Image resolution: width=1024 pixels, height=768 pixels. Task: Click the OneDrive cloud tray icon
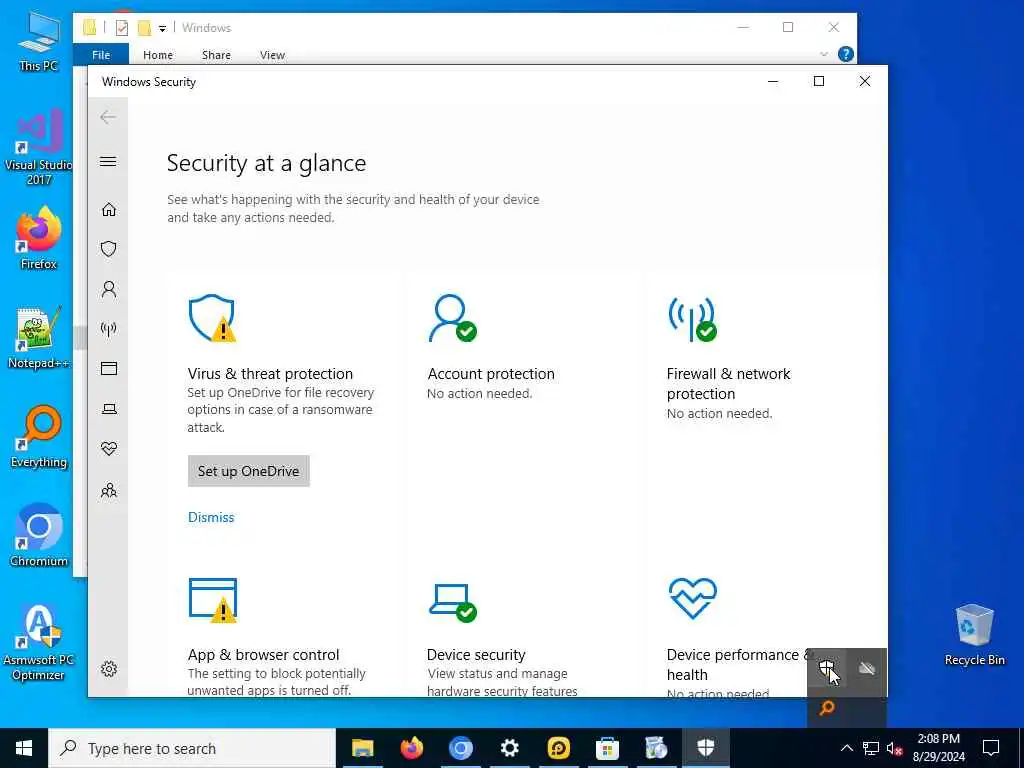867,668
